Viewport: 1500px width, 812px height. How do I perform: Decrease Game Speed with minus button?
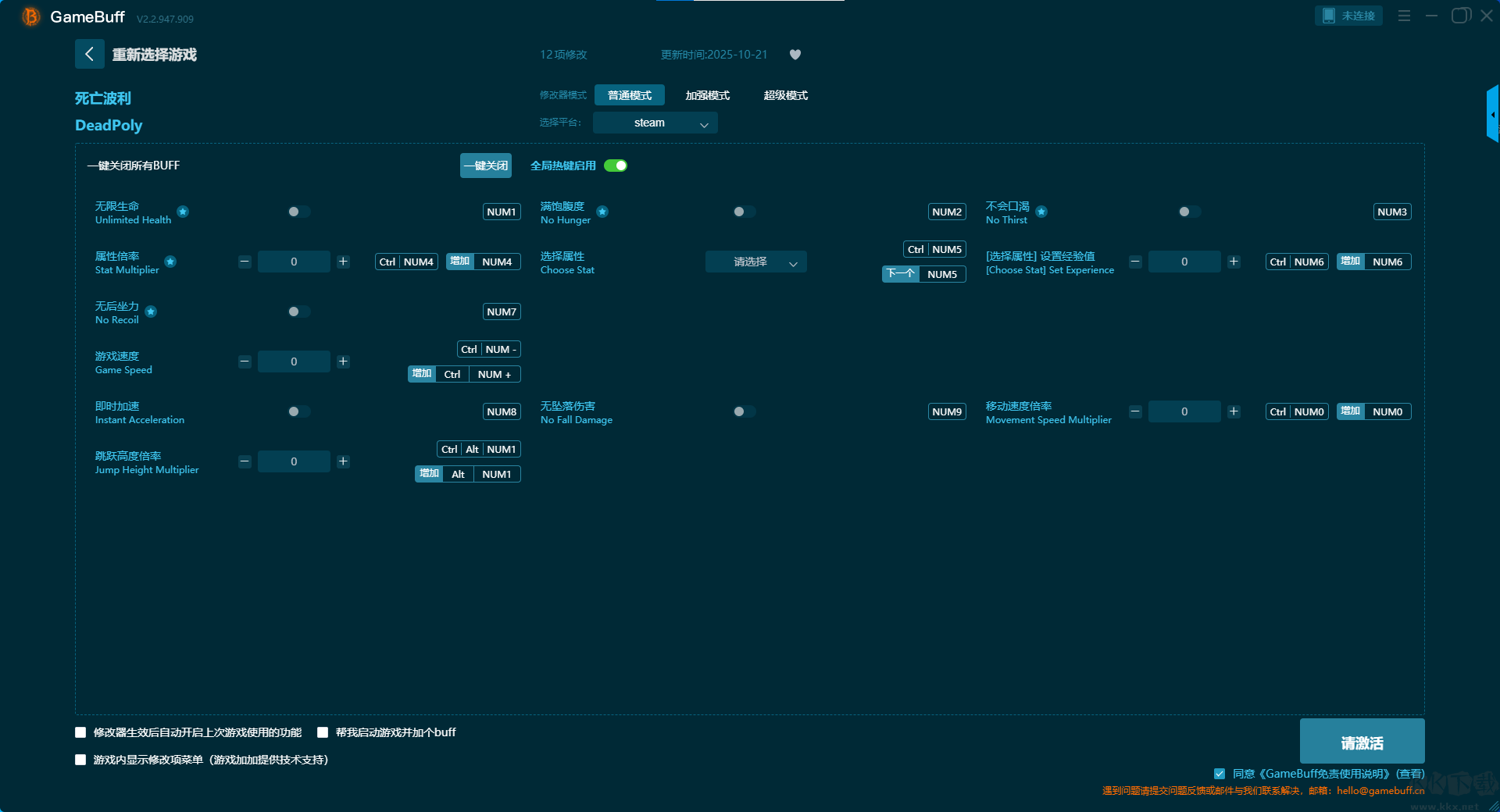[245, 361]
